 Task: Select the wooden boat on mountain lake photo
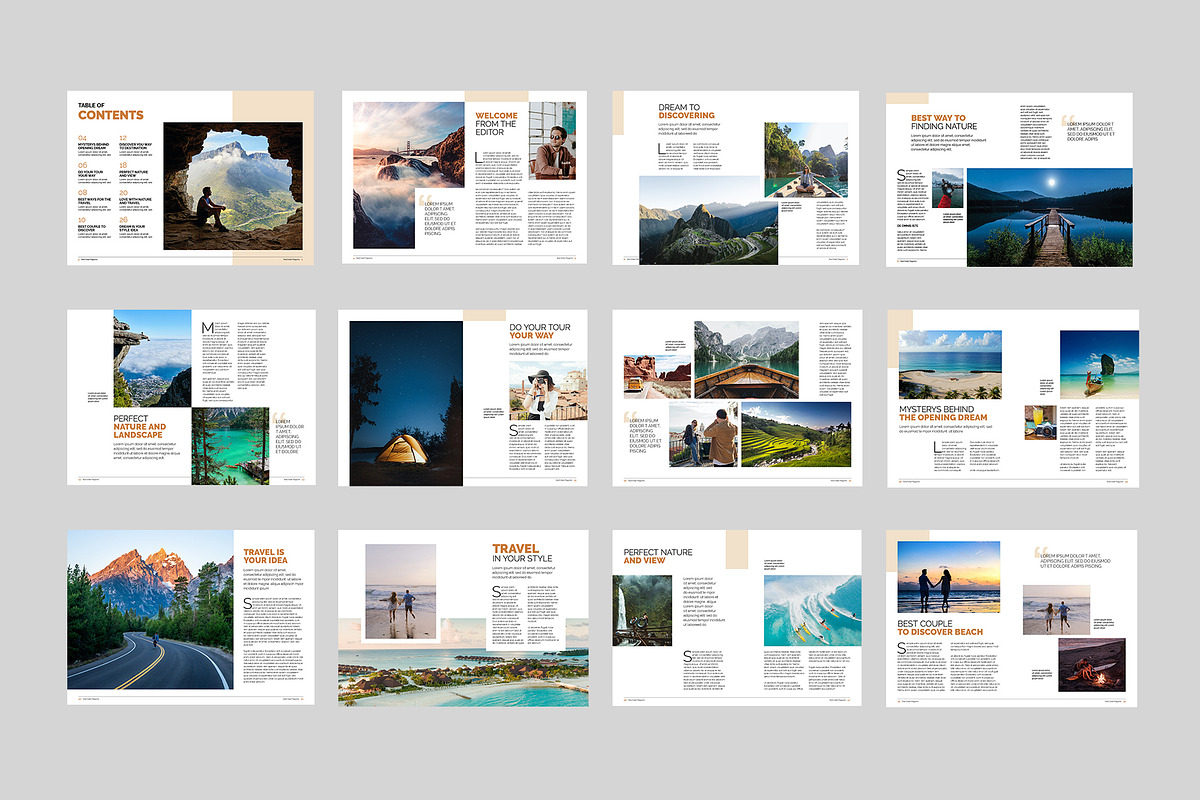pos(746,360)
